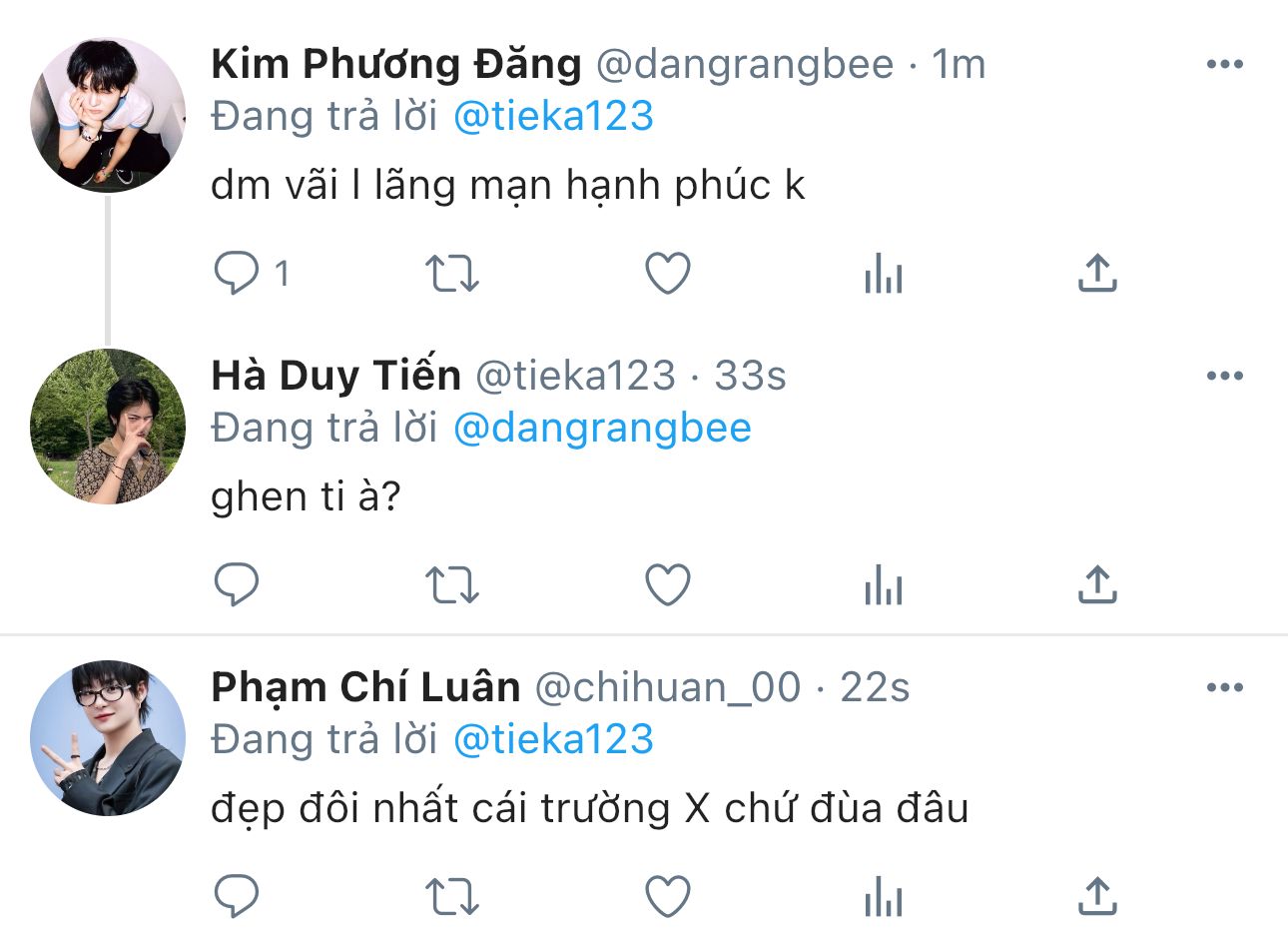Open more options for Kim Phương Đăng's tweet
This screenshot has width=1288, height=939.
coord(1225,65)
